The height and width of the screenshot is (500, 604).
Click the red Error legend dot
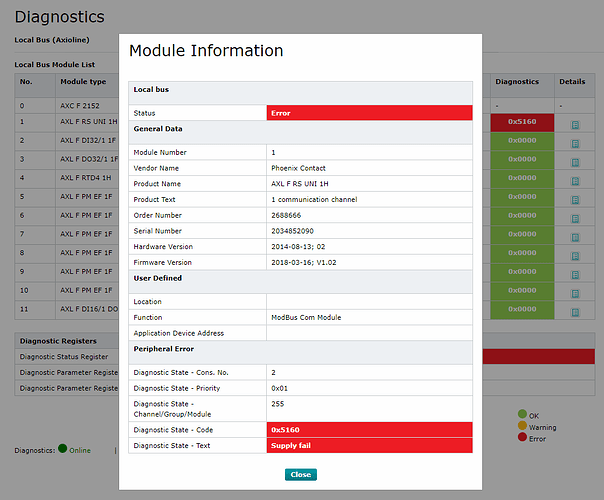pos(522,438)
